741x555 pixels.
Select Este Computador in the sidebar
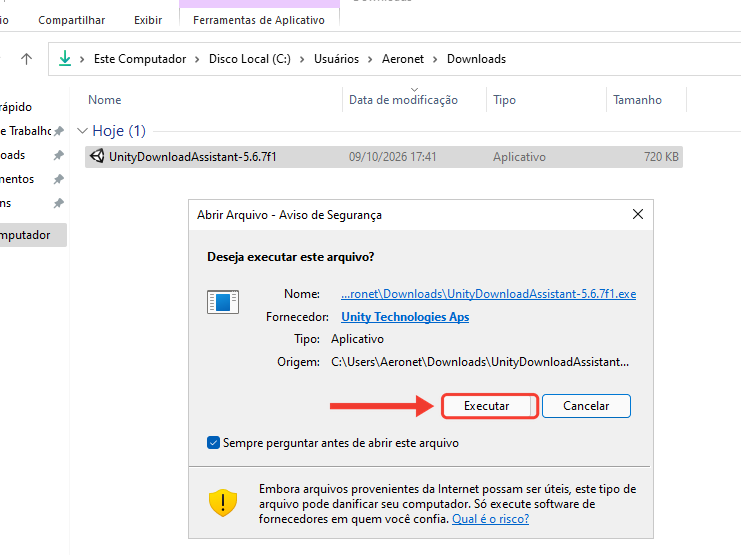coord(33,235)
